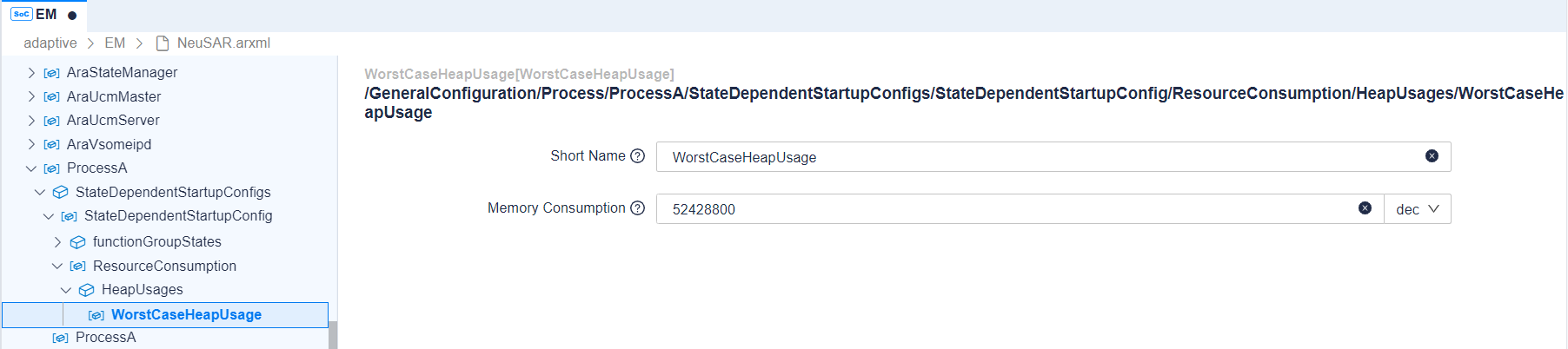Click the file icon before NeuSAR.arxml
The height and width of the screenshot is (349, 1568).
162,43
